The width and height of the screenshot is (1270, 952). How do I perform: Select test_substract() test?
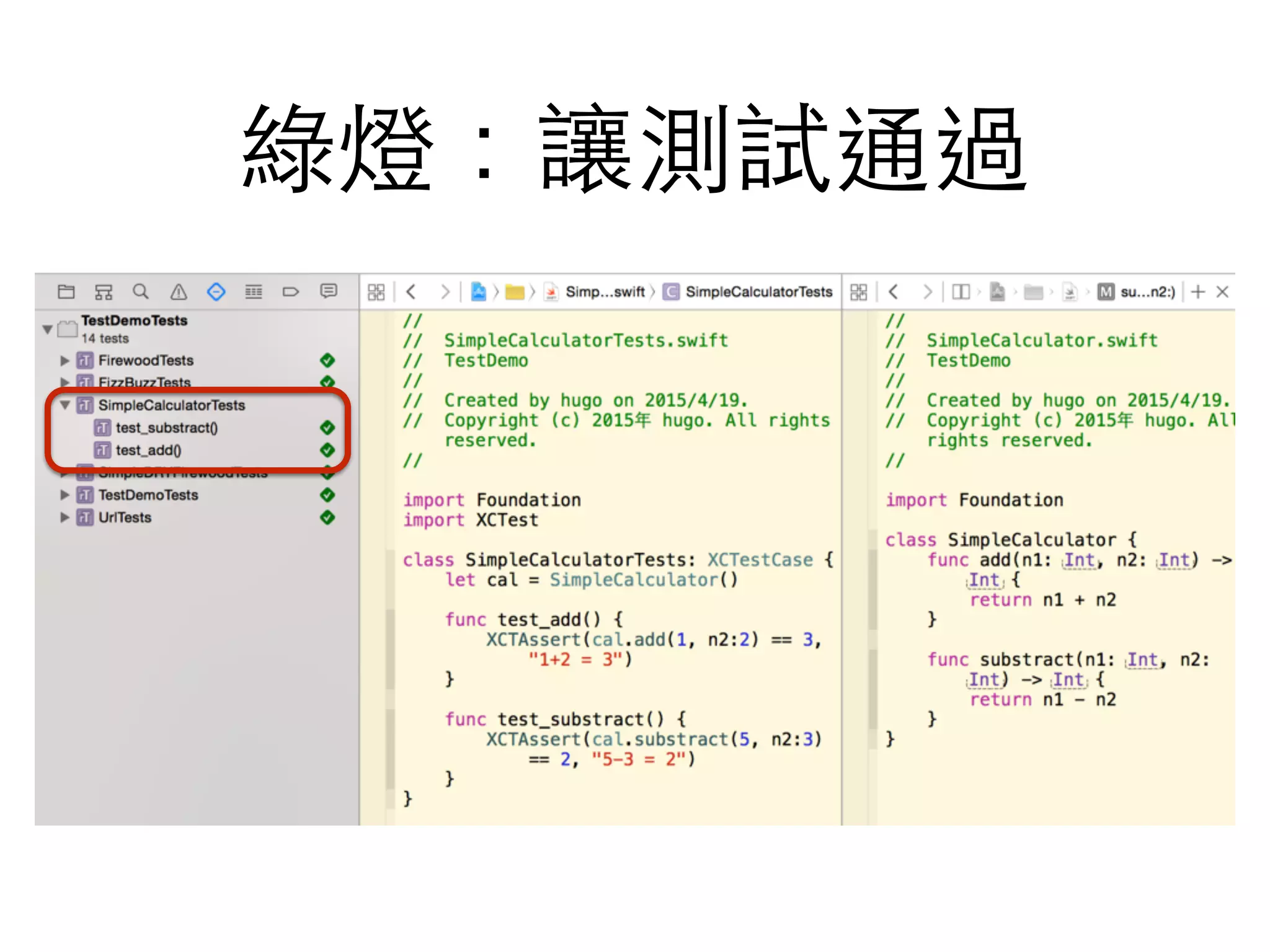point(167,428)
